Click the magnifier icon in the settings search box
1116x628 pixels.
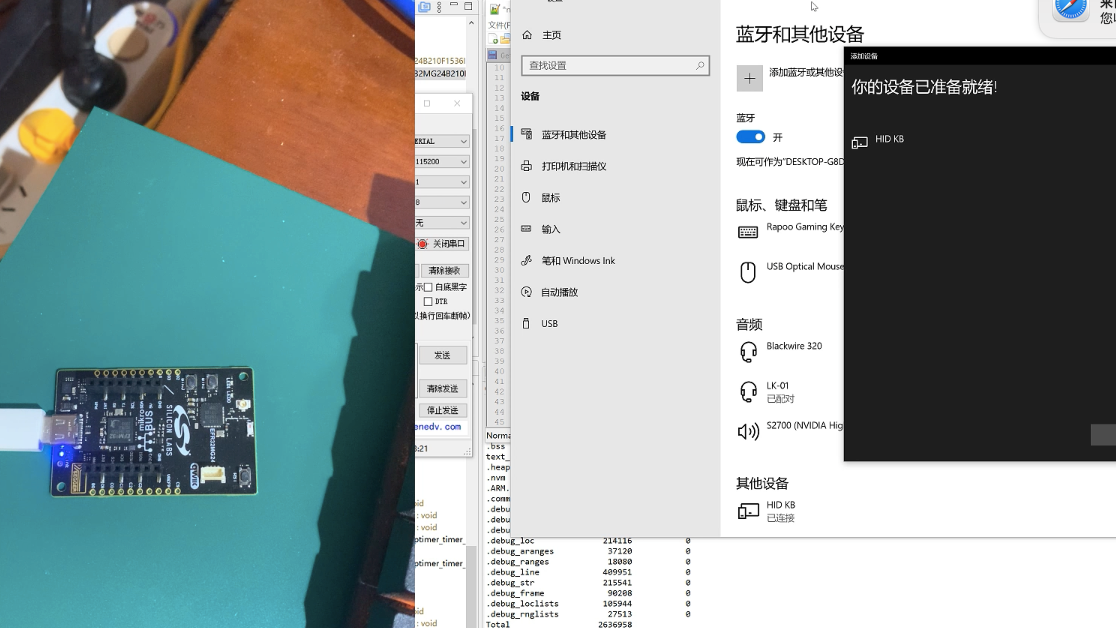pyautogui.click(x=700, y=66)
